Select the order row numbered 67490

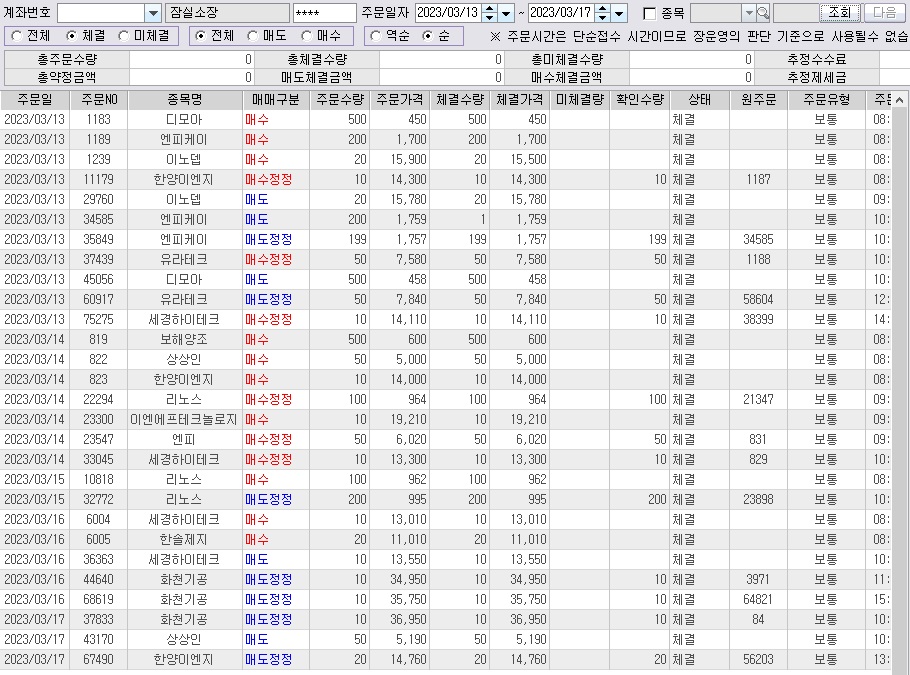tap(99, 659)
